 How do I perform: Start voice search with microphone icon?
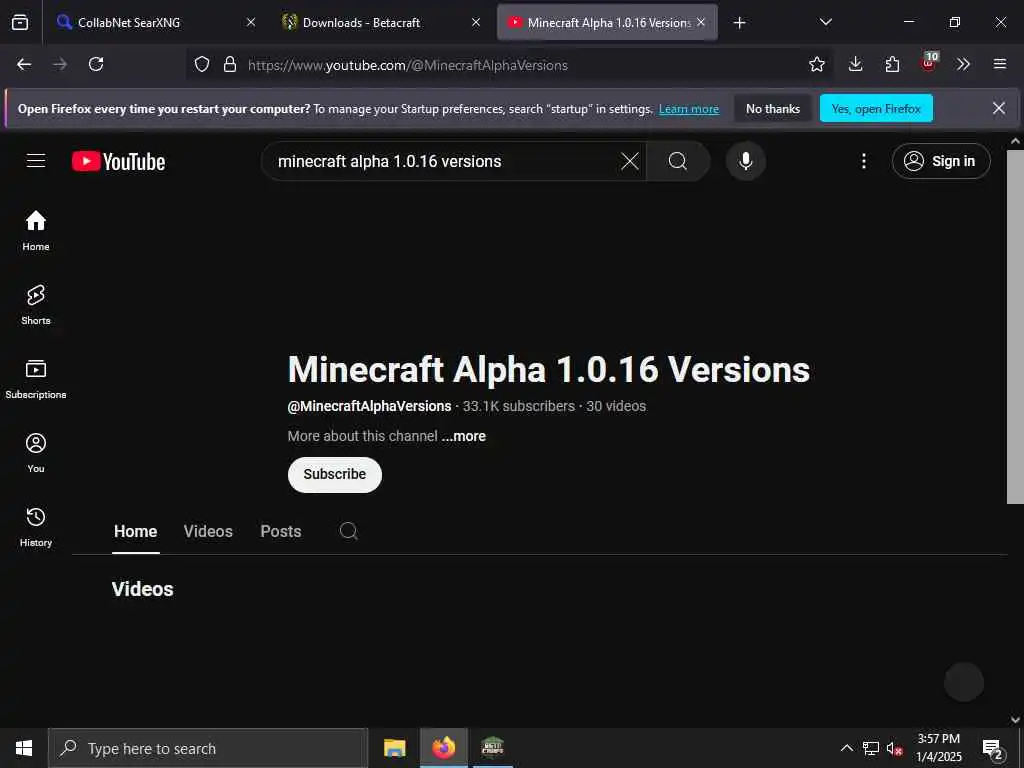click(x=746, y=161)
